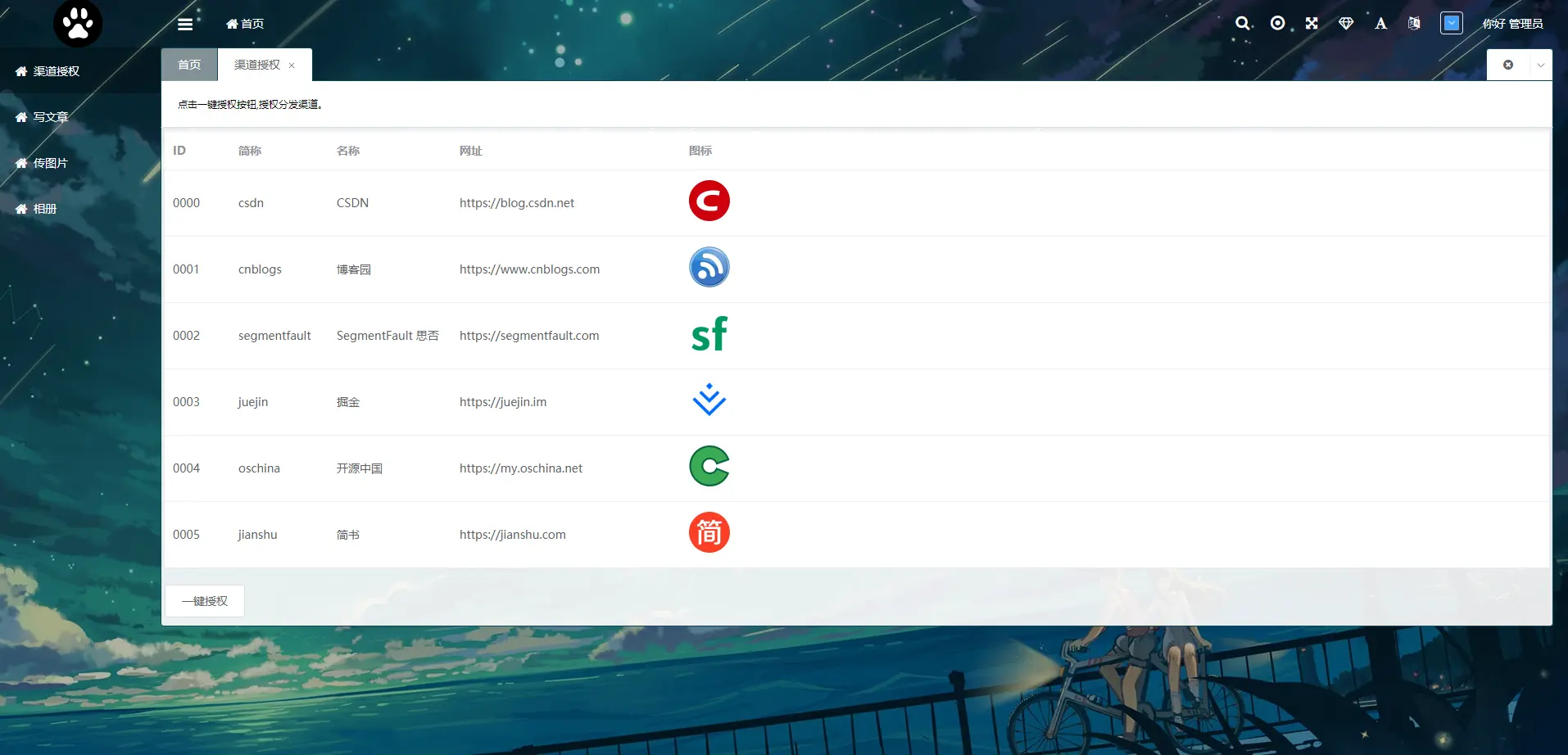The width and height of the screenshot is (1568, 755).
Task: Click the 名称 column header
Action: tap(348, 151)
